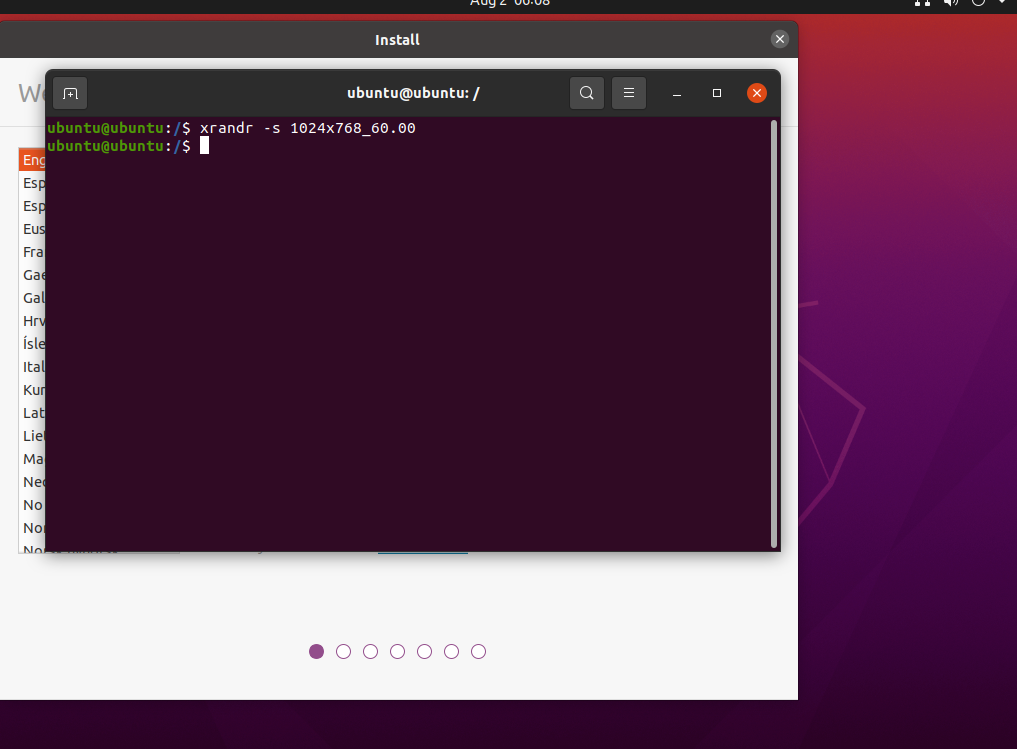Close the Install window

coord(780,40)
